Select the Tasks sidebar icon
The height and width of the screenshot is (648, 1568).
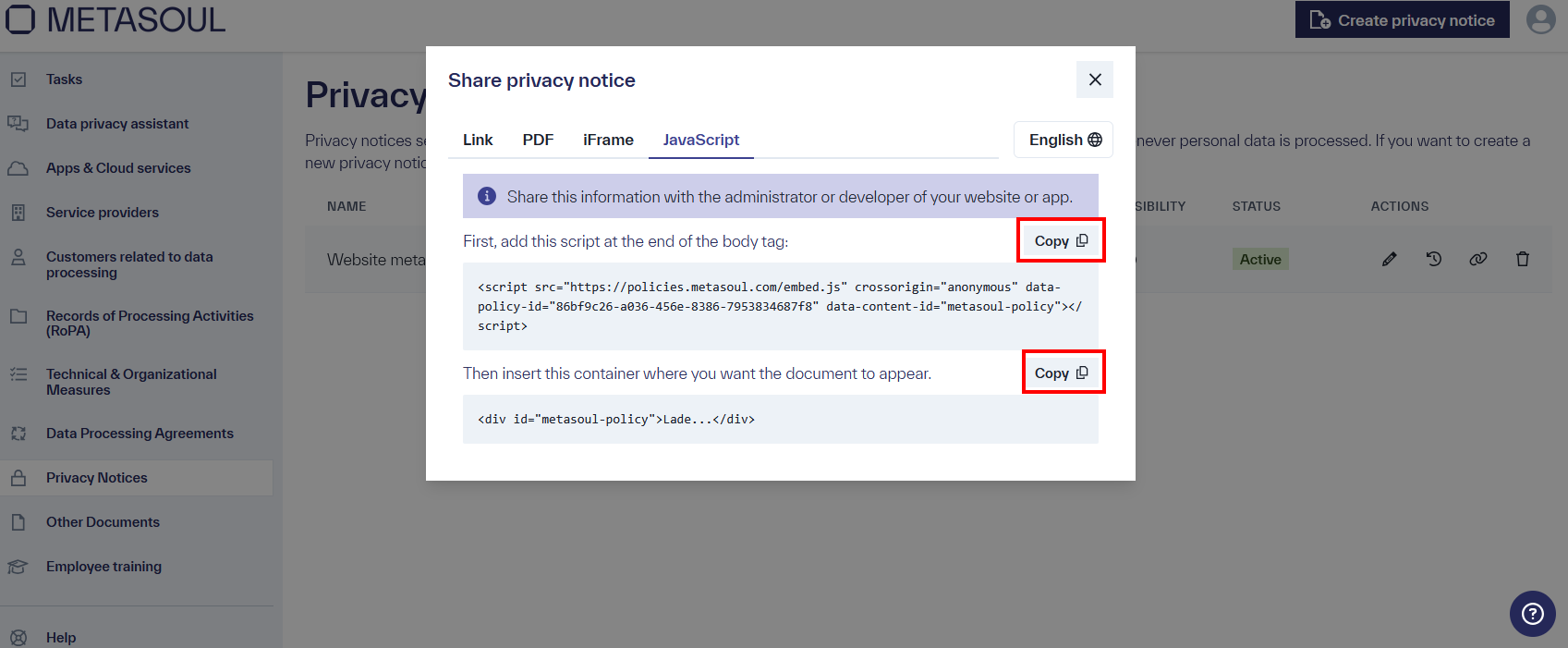coord(18,79)
